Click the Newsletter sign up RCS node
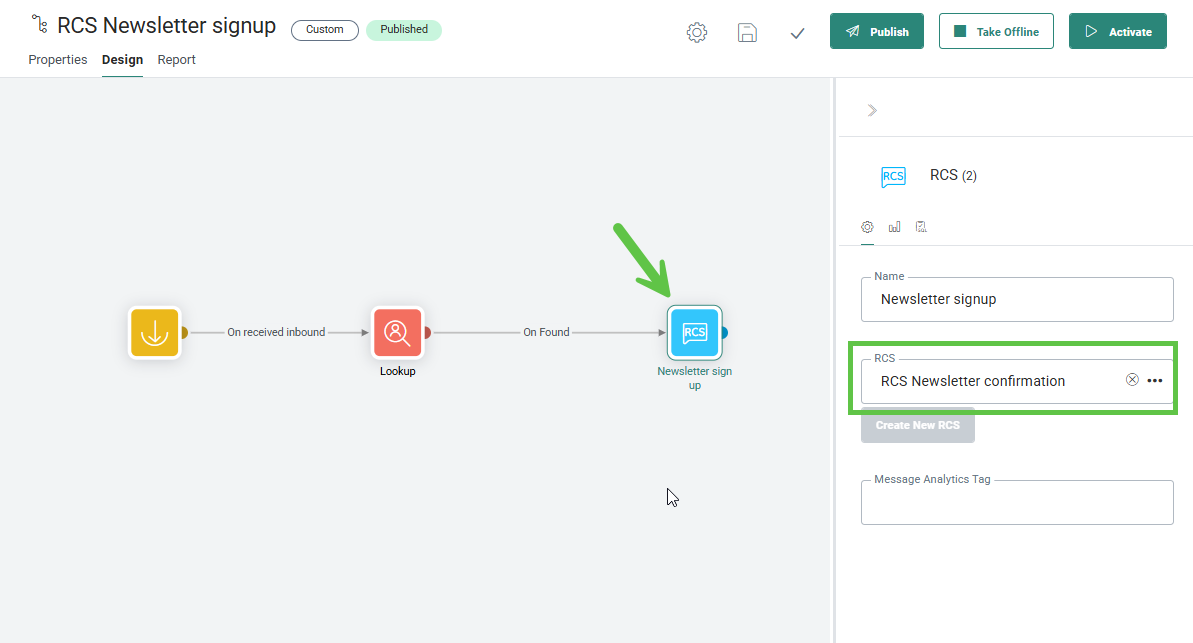The image size is (1193, 643). 694,333
